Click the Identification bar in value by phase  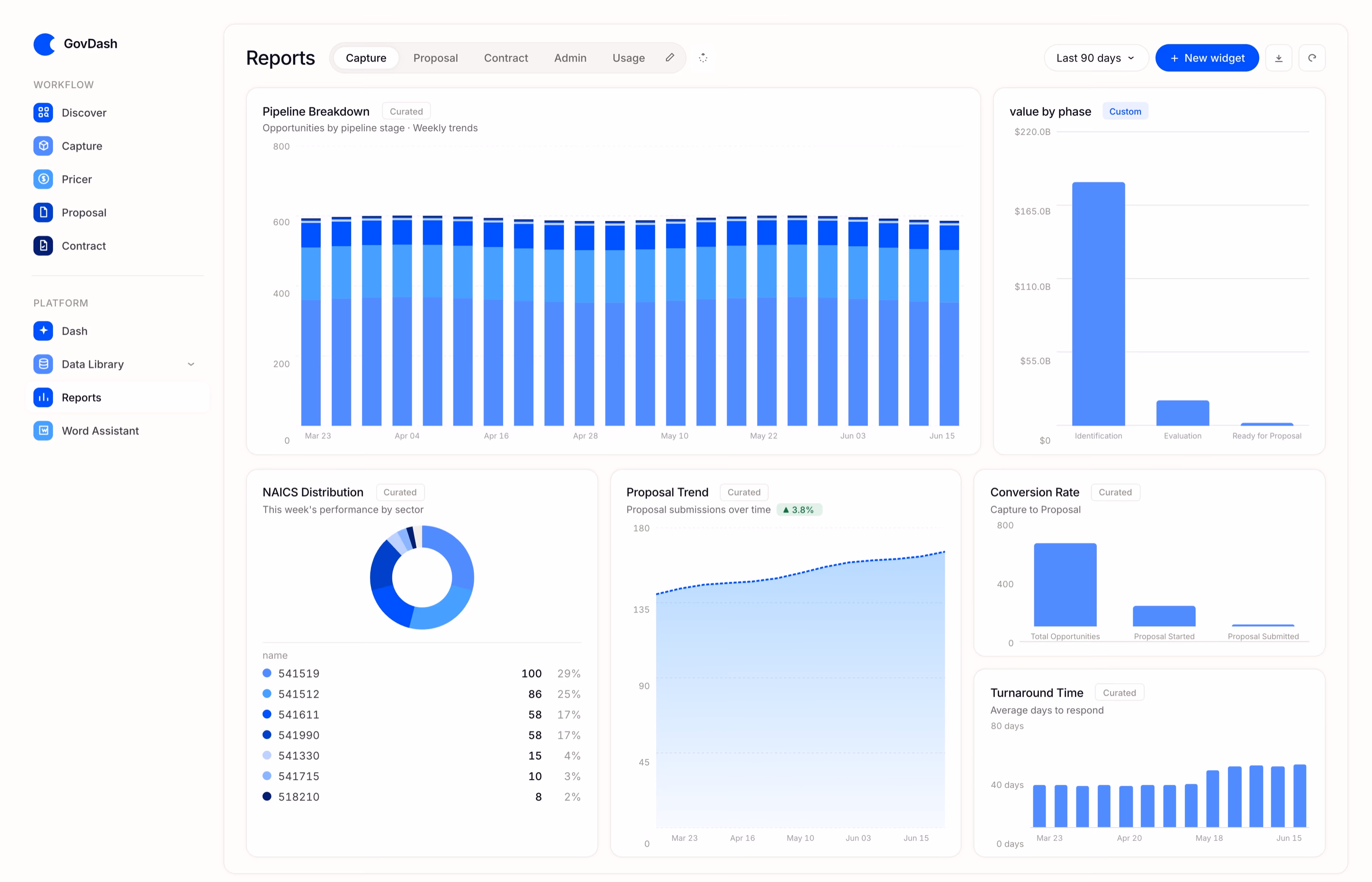tap(1098, 304)
